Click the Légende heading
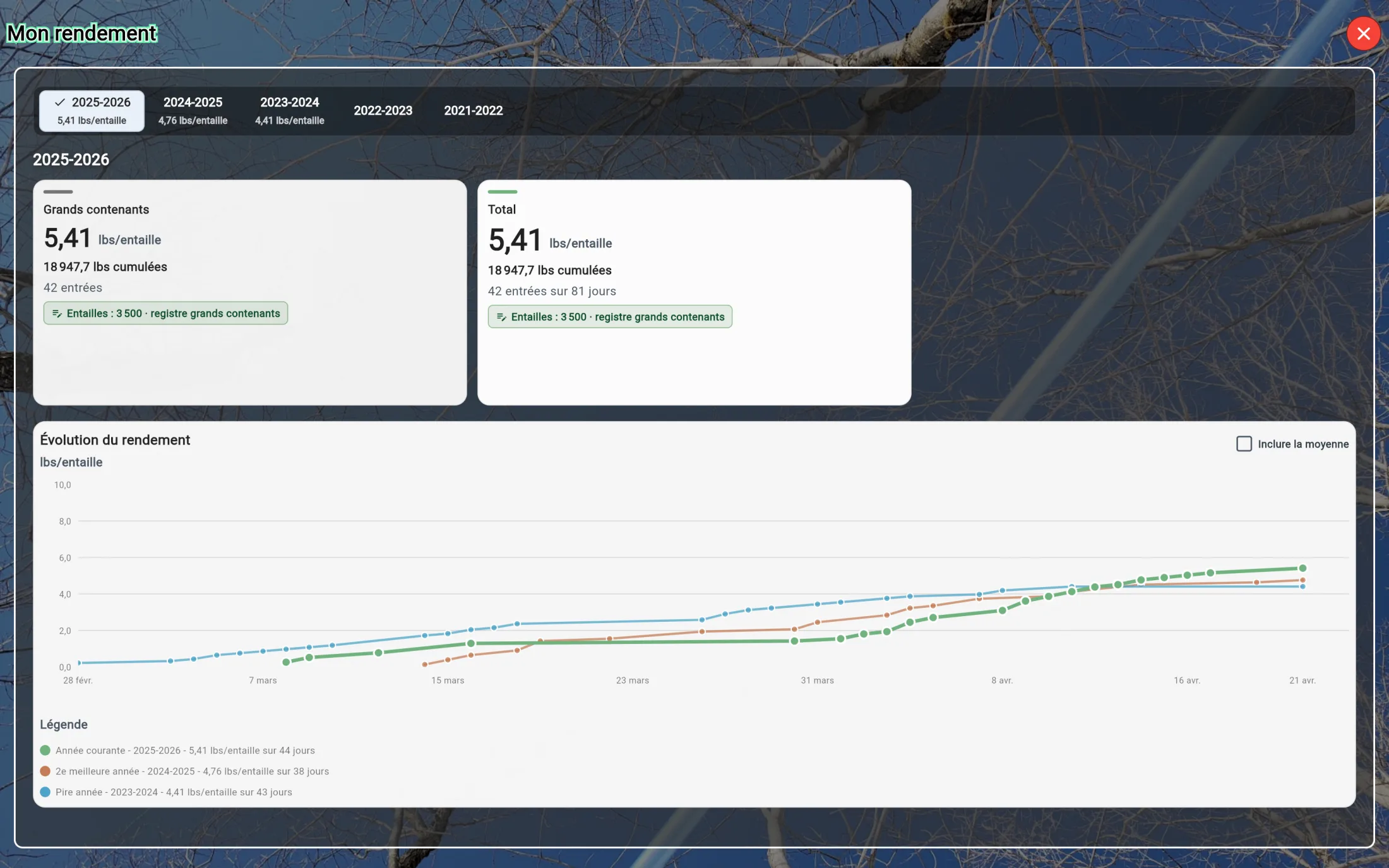Image resolution: width=1389 pixels, height=868 pixels. click(64, 725)
